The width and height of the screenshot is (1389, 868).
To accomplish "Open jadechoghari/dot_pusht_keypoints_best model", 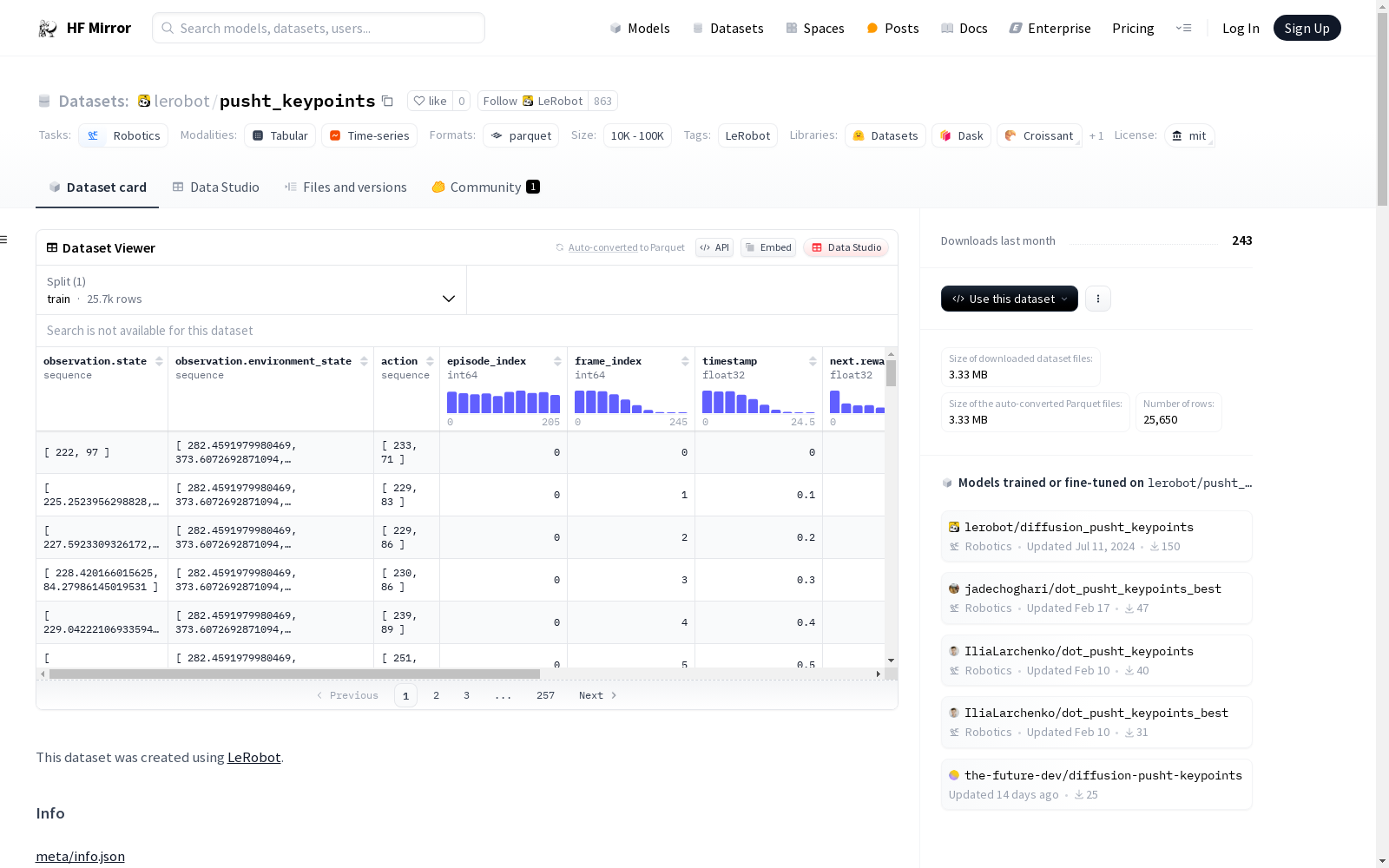I will [x=1096, y=598].
